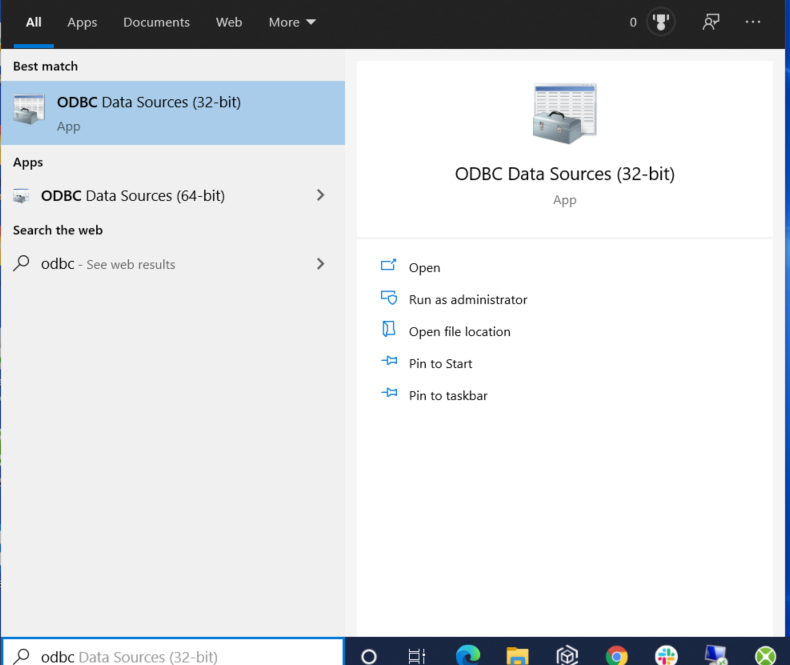This screenshot has width=790, height=665.
Task: Open File Explorer from taskbar
Action: [x=517, y=656]
